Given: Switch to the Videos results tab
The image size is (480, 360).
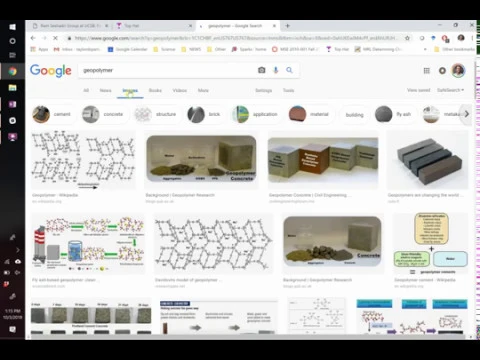Looking at the screenshot, I should [x=180, y=90].
